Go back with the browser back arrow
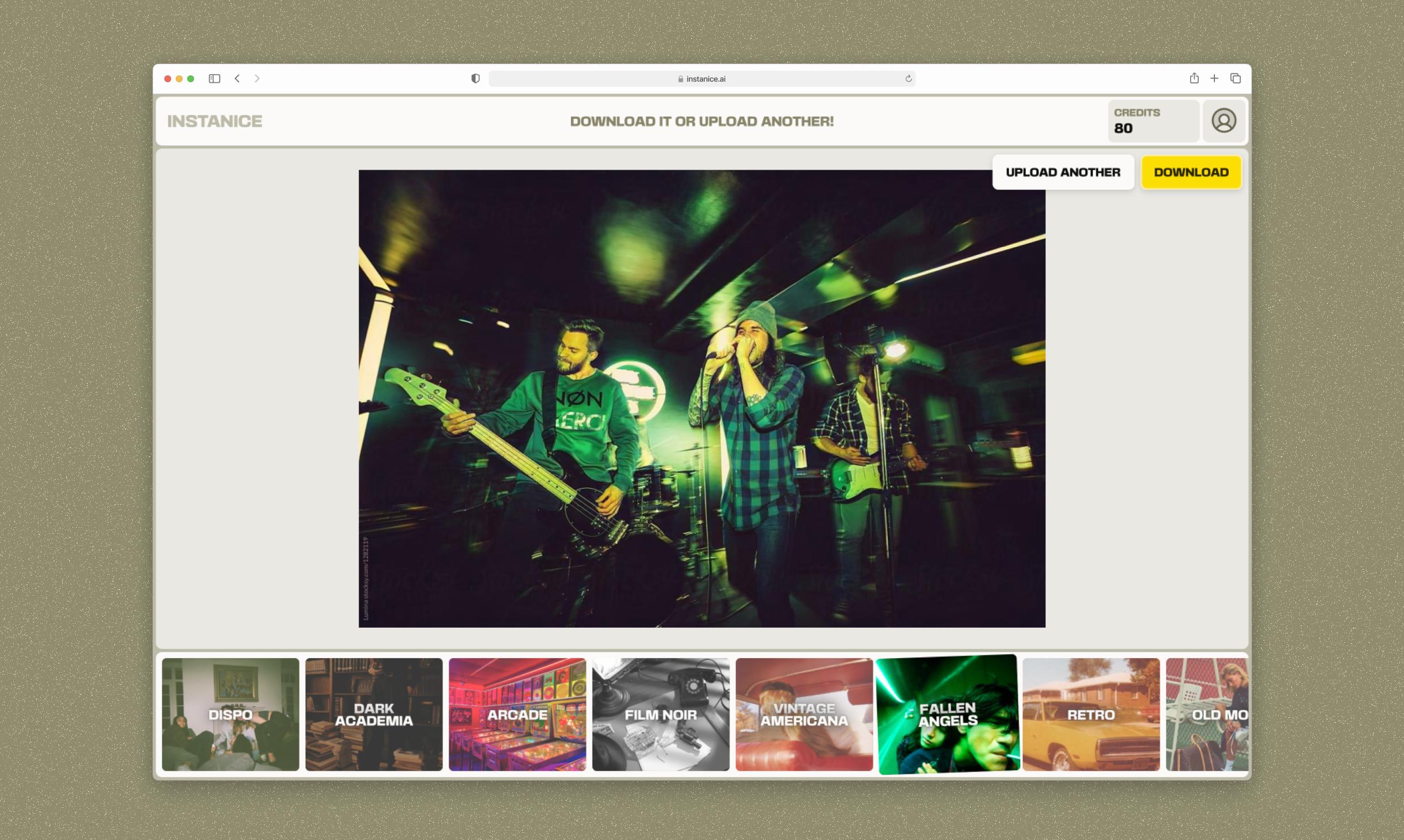 click(237, 78)
